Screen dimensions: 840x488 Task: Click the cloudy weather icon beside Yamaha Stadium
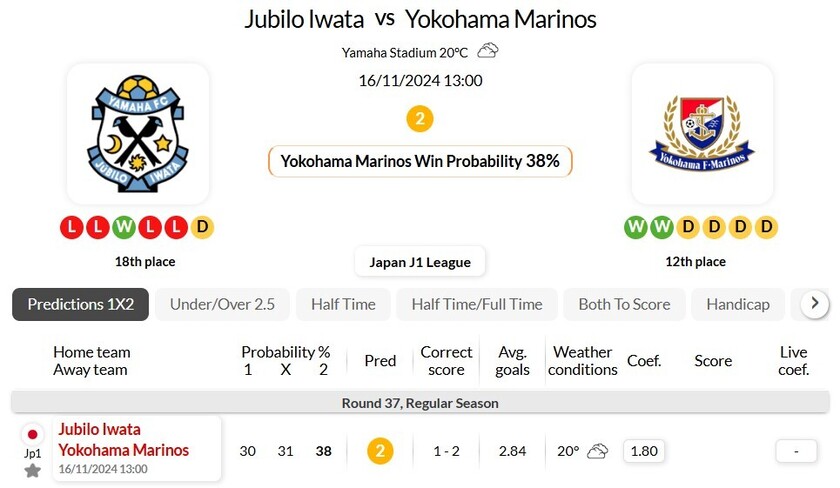coord(488,50)
